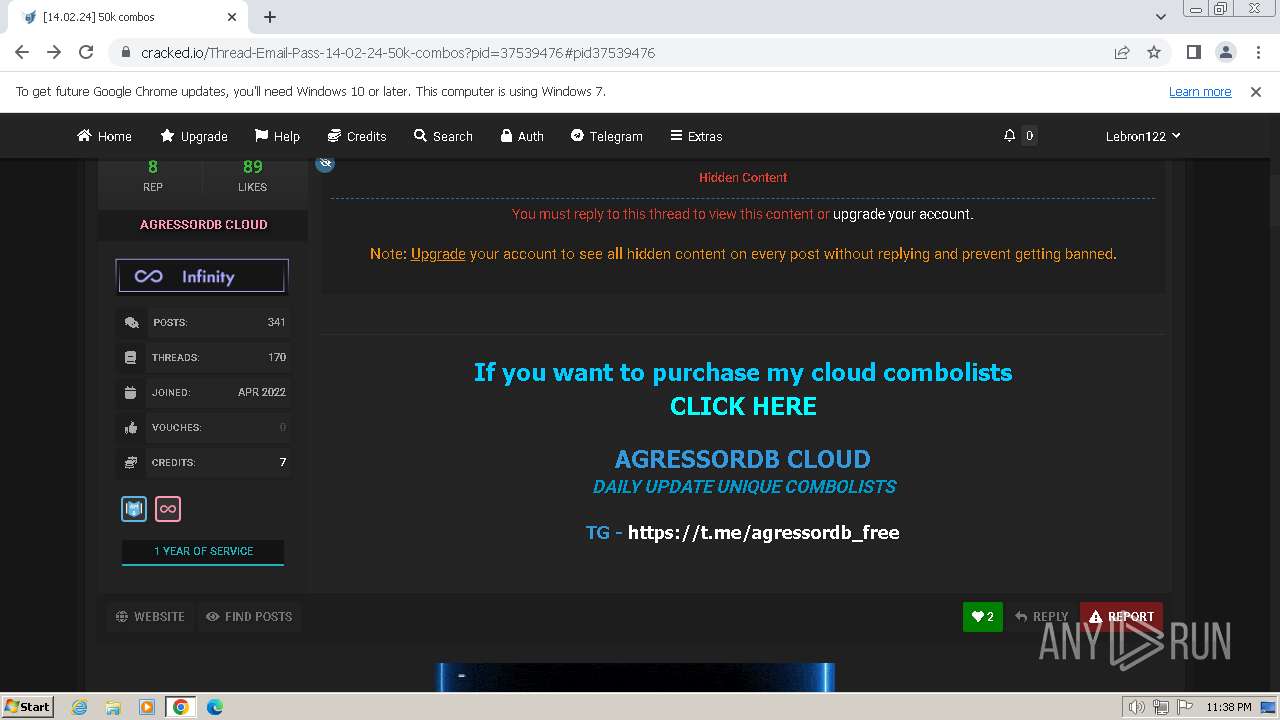Open Help in navigation bar
Viewport: 1280px width, 720px height.
(277, 136)
